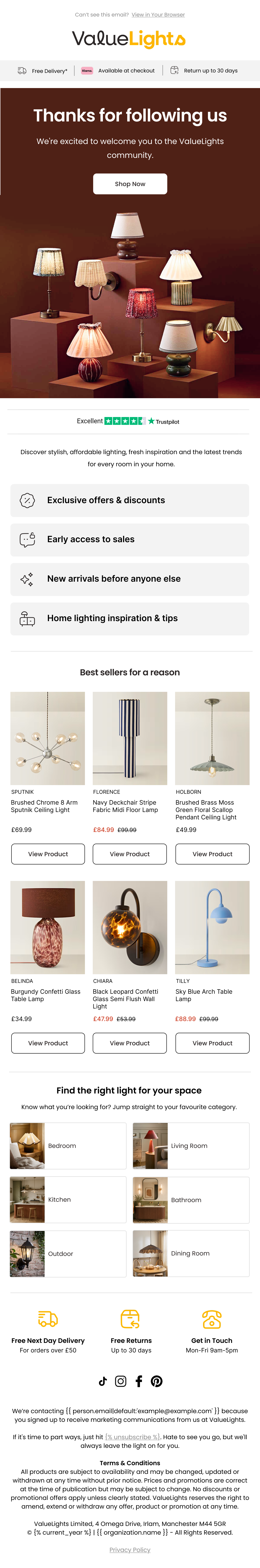Click the Shop Now button
The width and height of the screenshot is (260, 1568).
click(130, 184)
